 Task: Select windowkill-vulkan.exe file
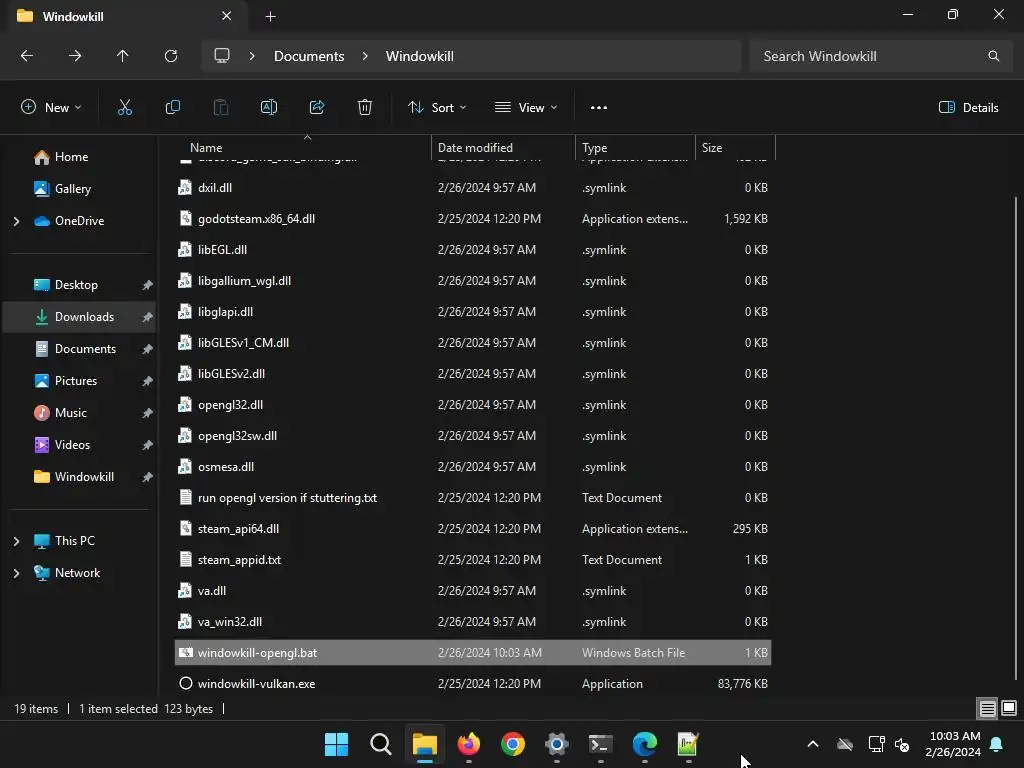coord(473,684)
